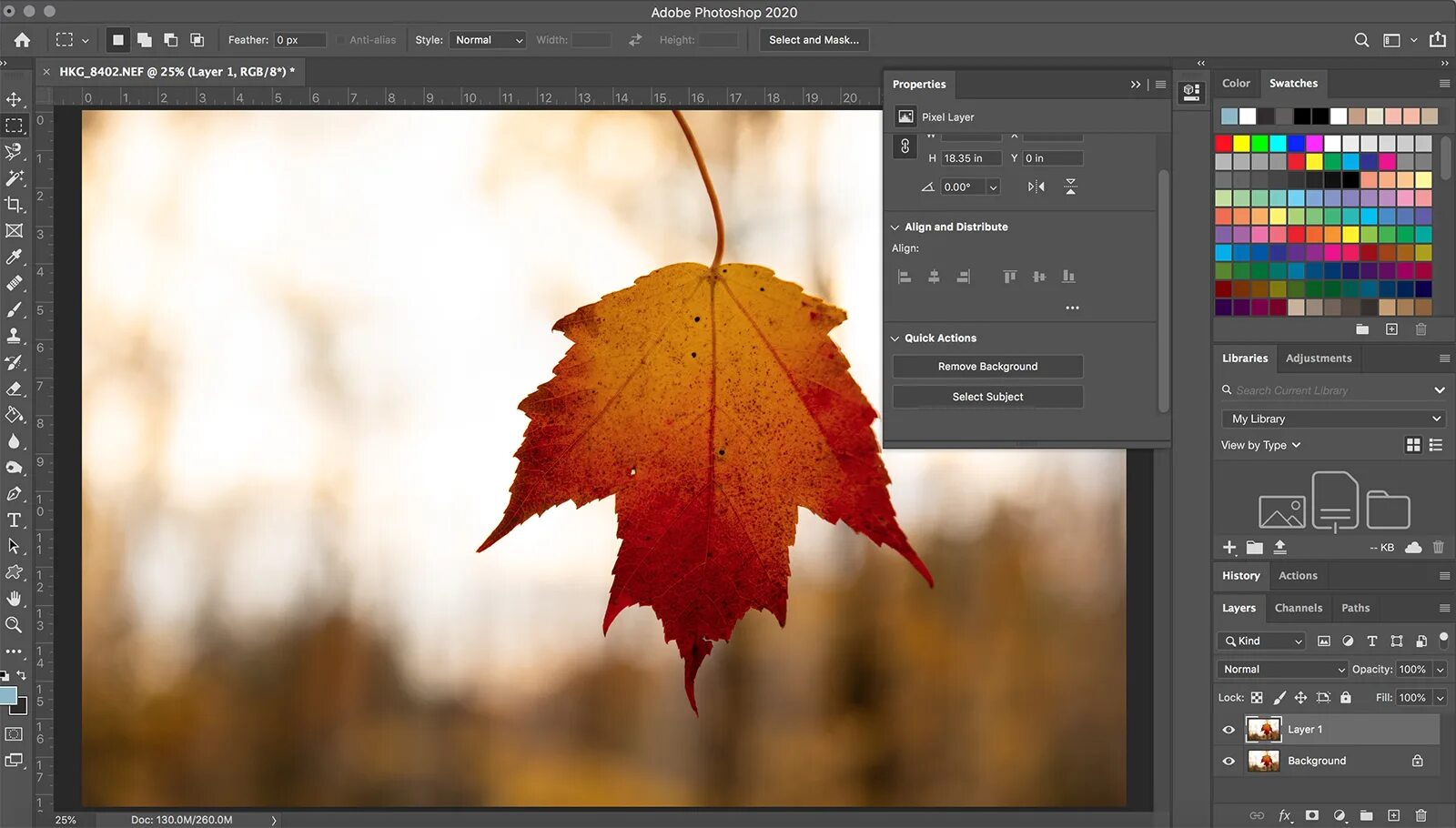Select the Zoom tool

14,625
